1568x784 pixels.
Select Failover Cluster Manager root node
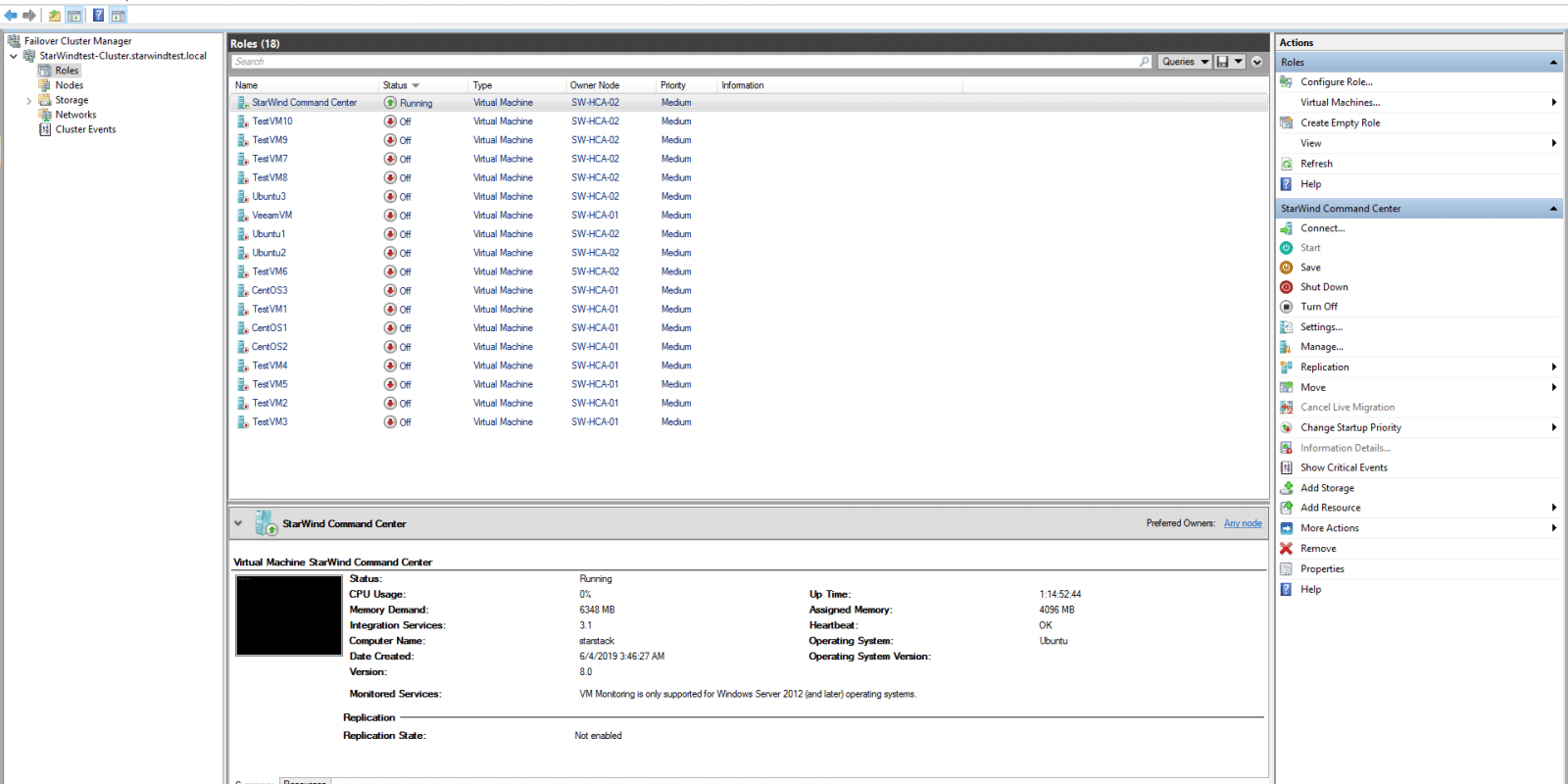click(x=77, y=41)
